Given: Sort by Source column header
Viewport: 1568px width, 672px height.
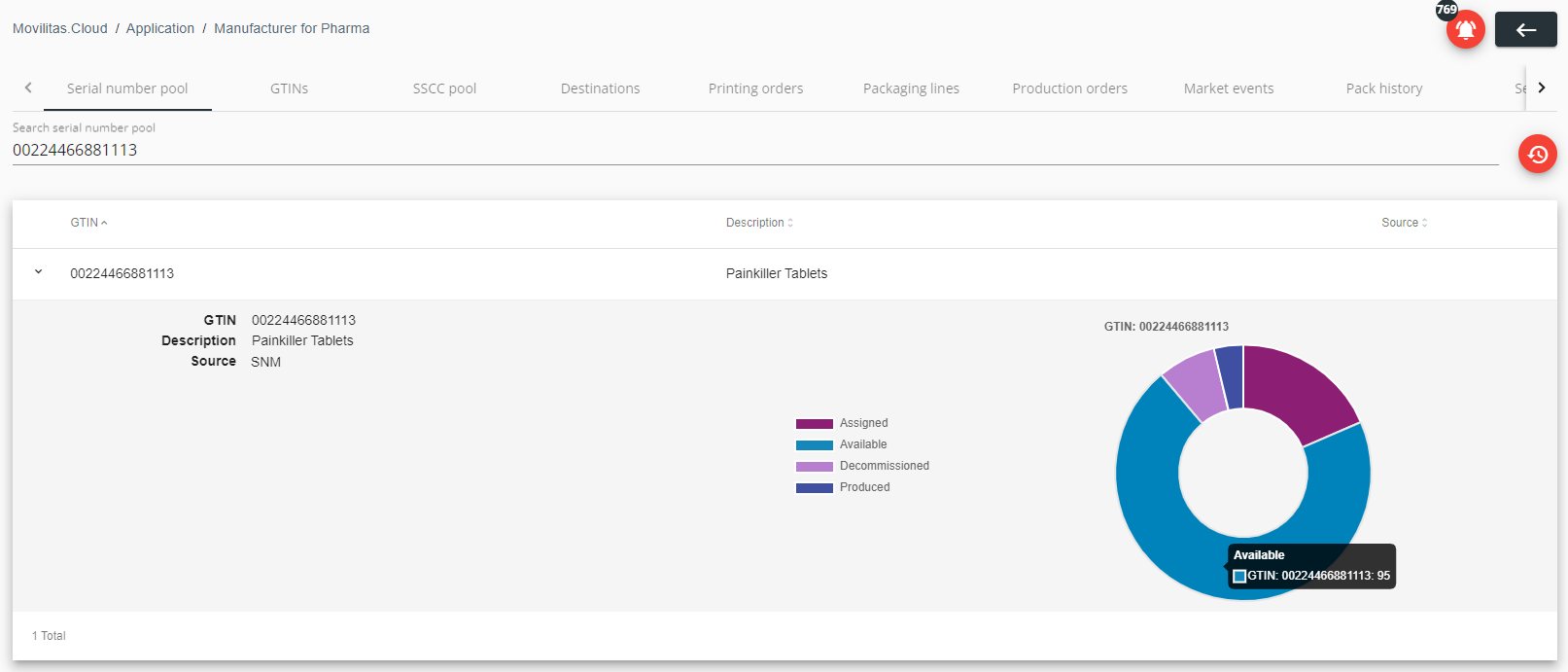Looking at the screenshot, I should click(x=1404, y=223).
